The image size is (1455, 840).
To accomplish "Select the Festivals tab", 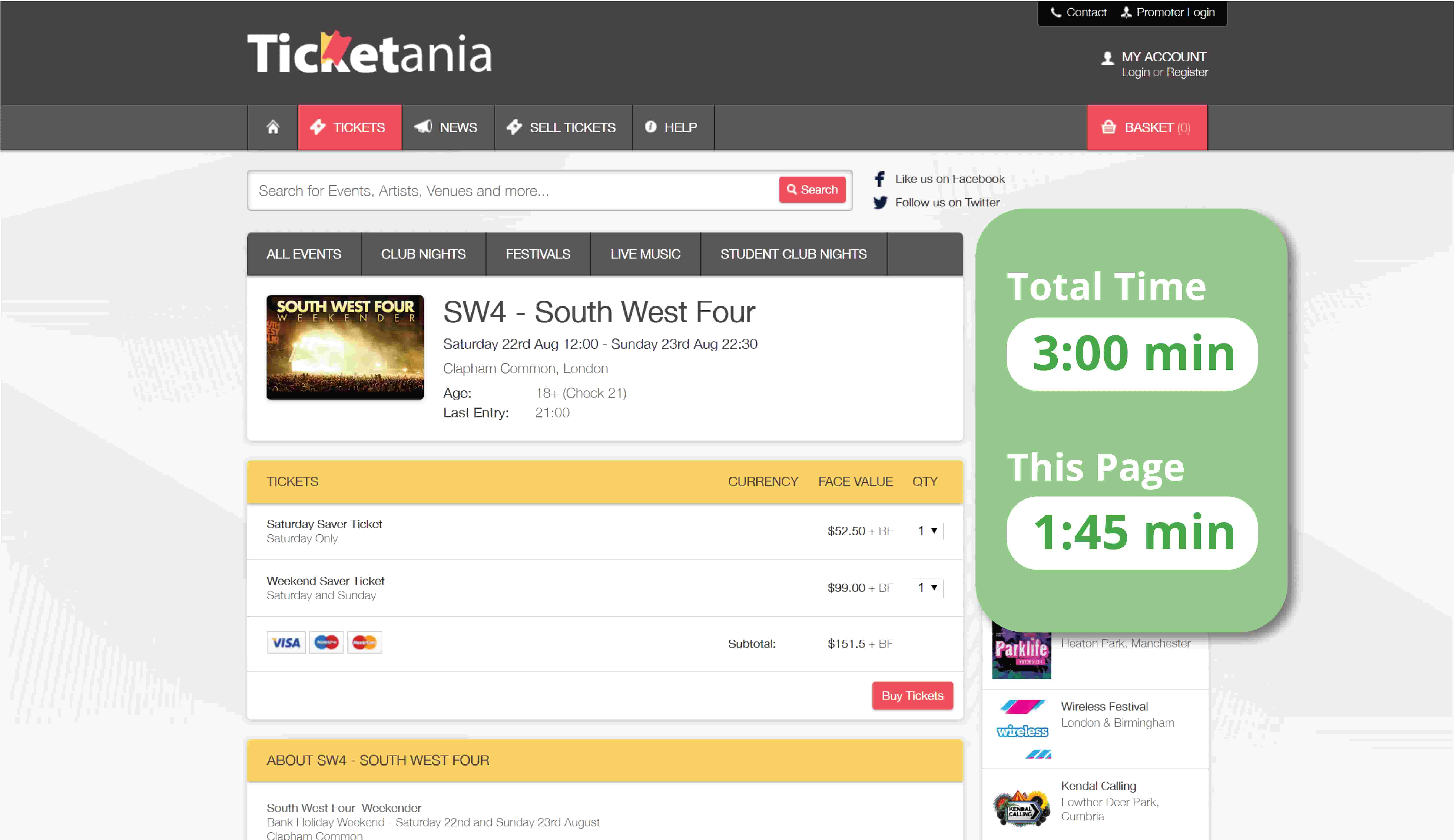I will (x=538, y=254).
